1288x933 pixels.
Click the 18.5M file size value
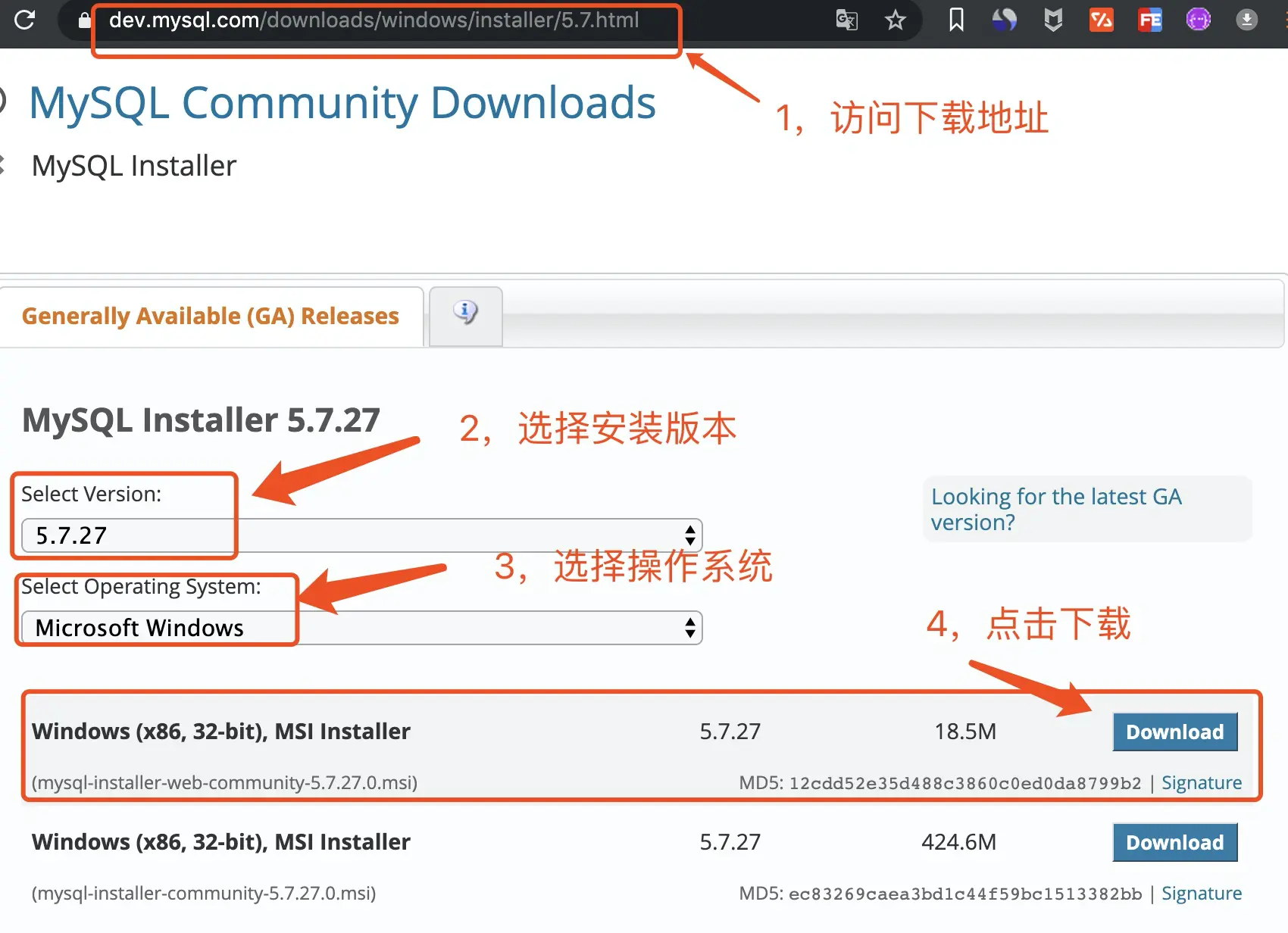965,732
